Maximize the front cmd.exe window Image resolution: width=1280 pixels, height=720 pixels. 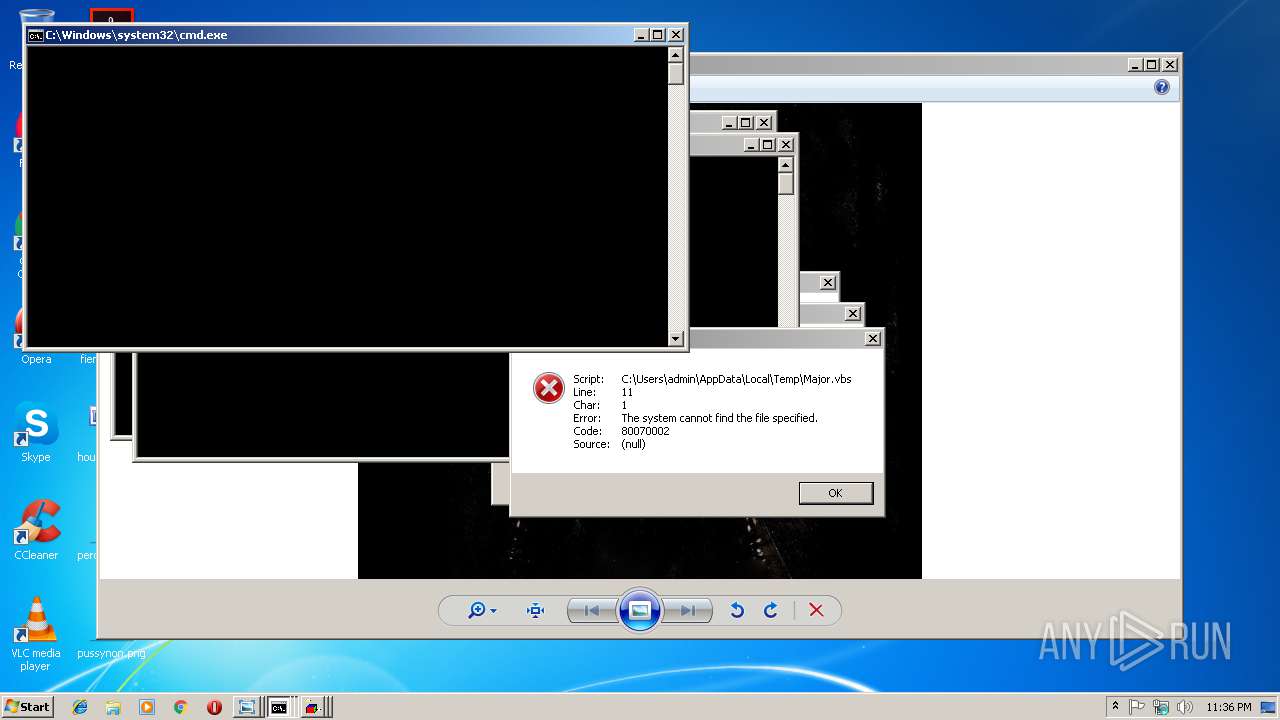(x=658, y=35)
